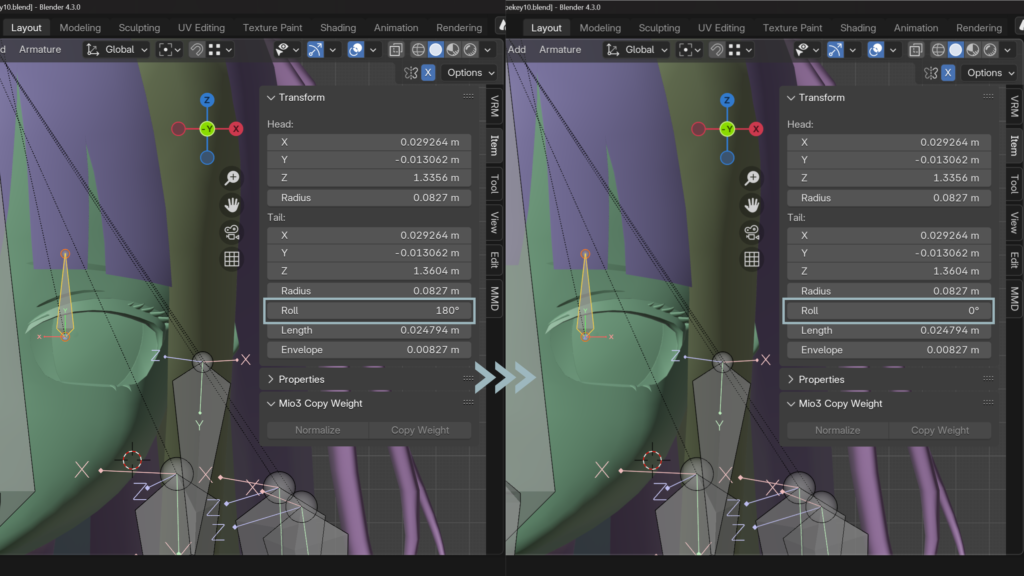Click Copy Weight button in left sidebar

pyautogui.click(x=420, y=430)
